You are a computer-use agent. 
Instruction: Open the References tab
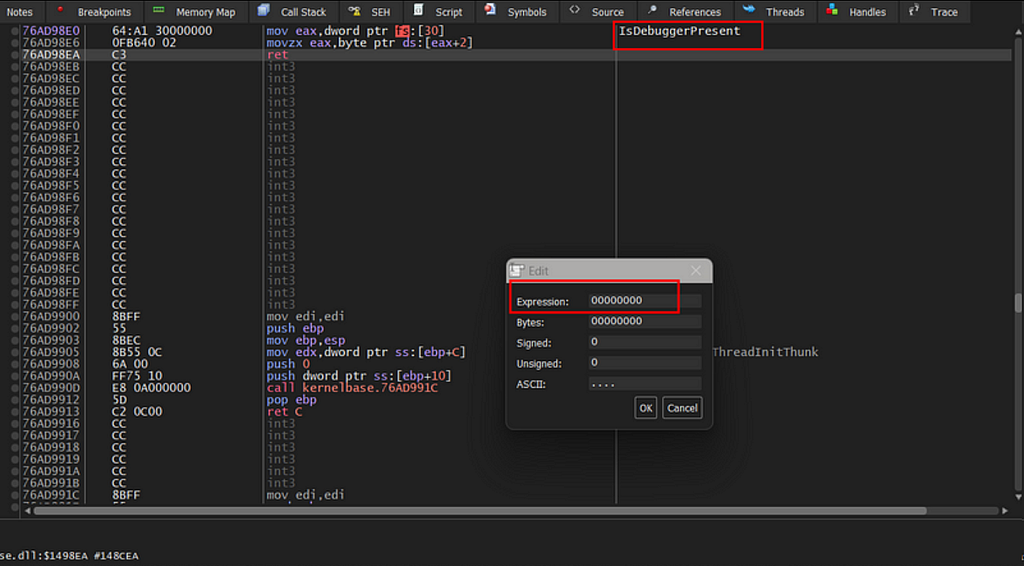click(685, 12)
